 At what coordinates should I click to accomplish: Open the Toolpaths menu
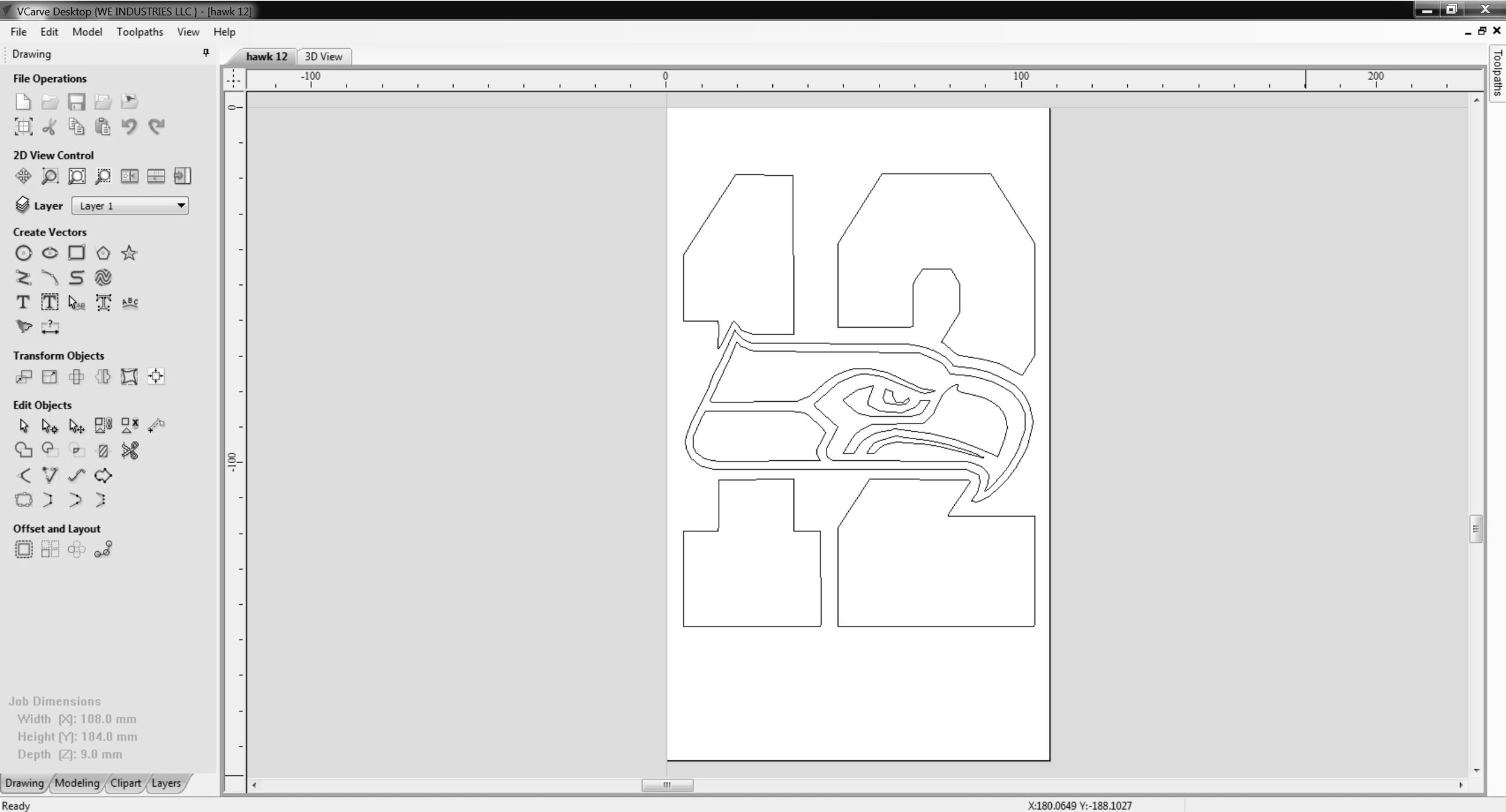pos(140,32)
